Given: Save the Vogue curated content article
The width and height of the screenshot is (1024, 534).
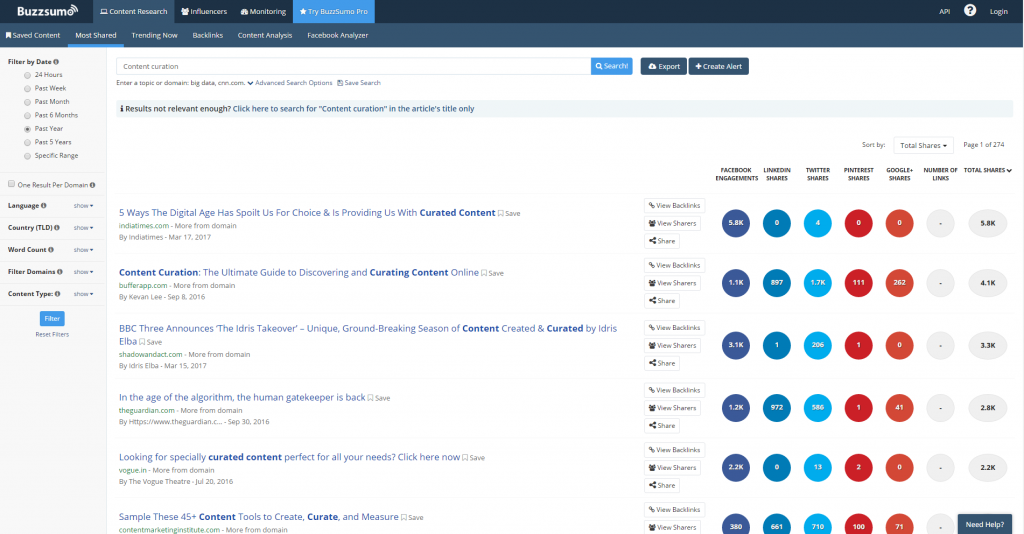Looking at the screenshot, I should pos(473,458).
